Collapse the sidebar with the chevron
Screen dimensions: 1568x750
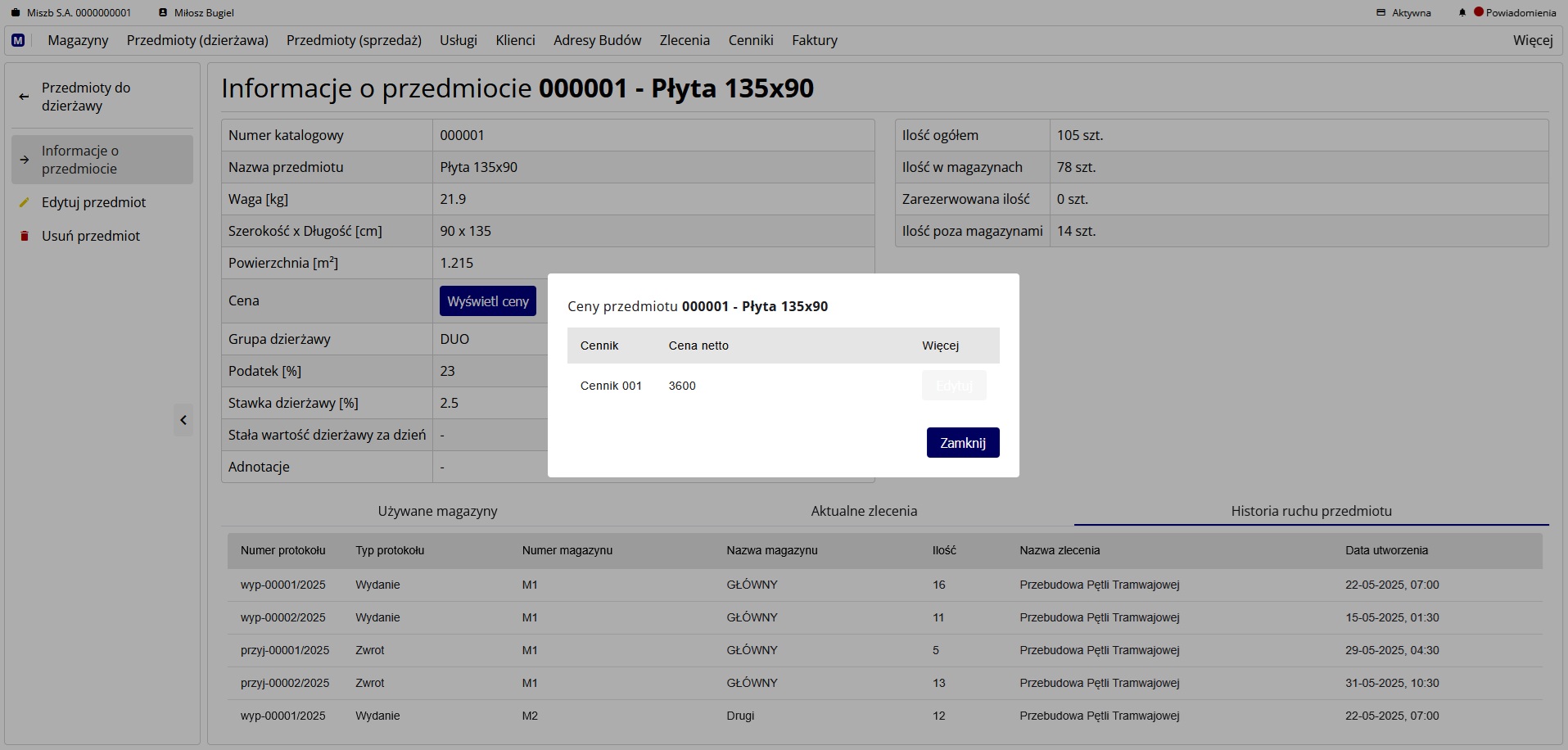(183, 420)
